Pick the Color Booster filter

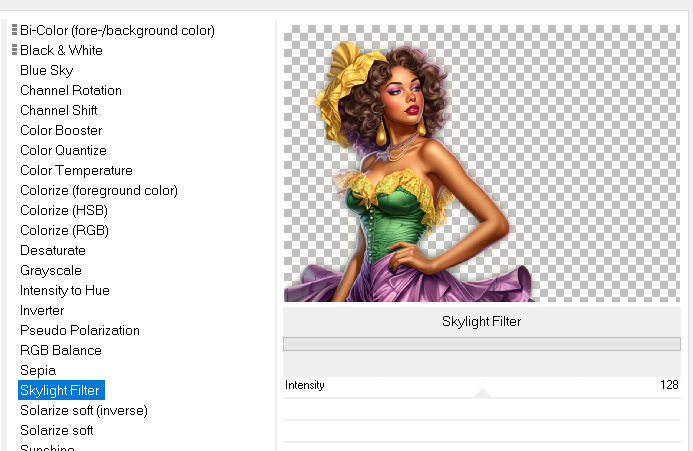coord(60,130)
